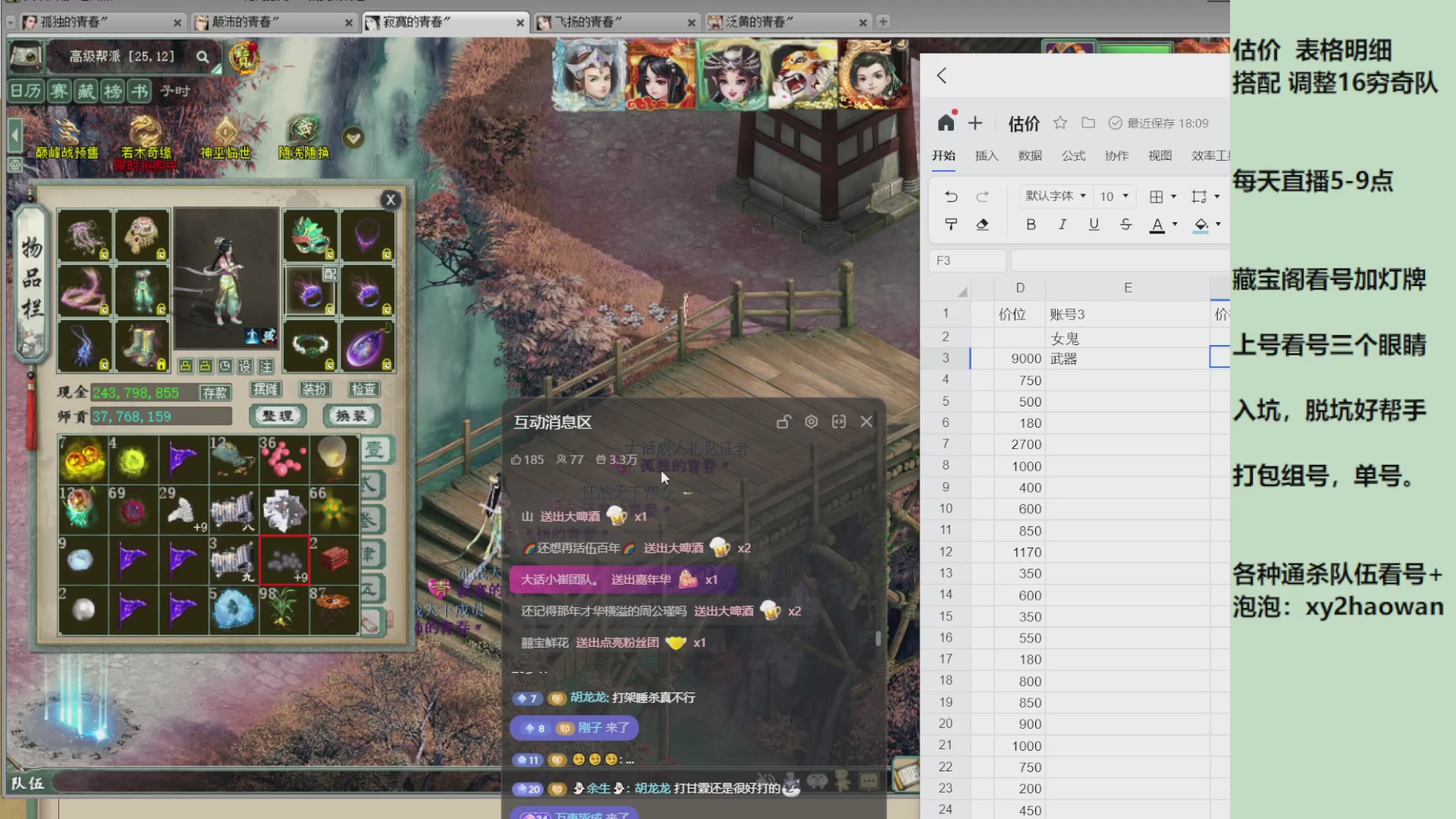The height and width of the screenshot is (819, 1456).
Task: Open the folder icon beside 估价 title
Action: click(1088, 123)
